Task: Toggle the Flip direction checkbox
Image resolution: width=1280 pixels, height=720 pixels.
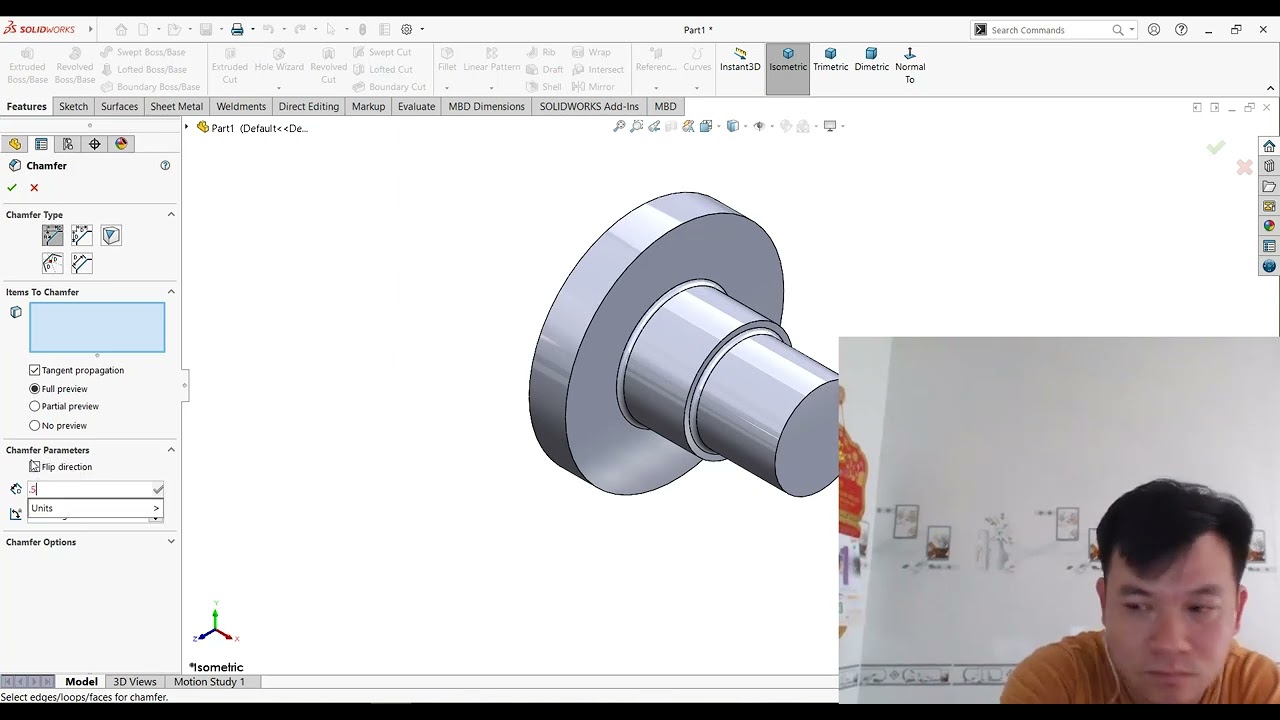Action: point(35,467)
